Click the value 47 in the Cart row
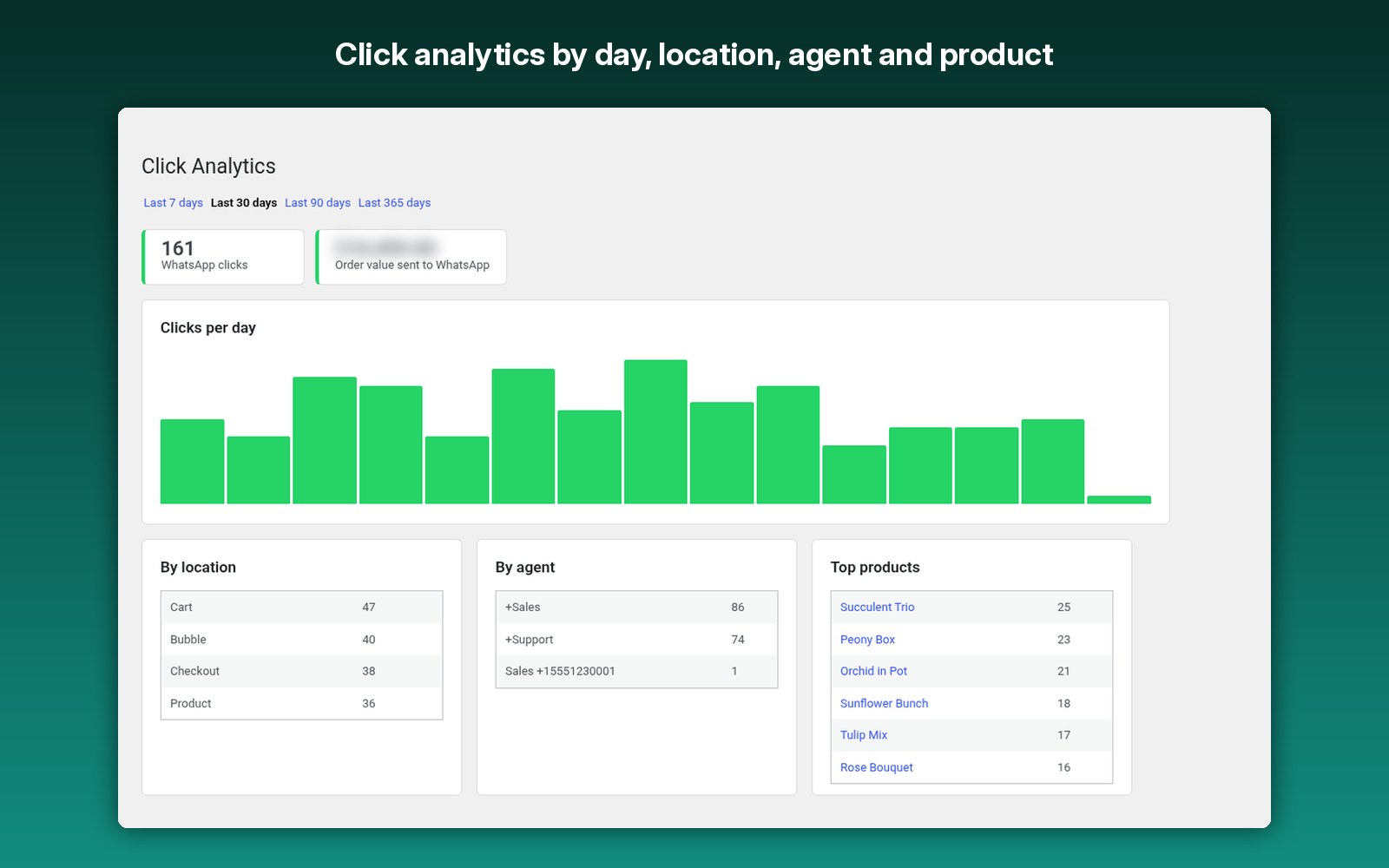 (369, 608)
